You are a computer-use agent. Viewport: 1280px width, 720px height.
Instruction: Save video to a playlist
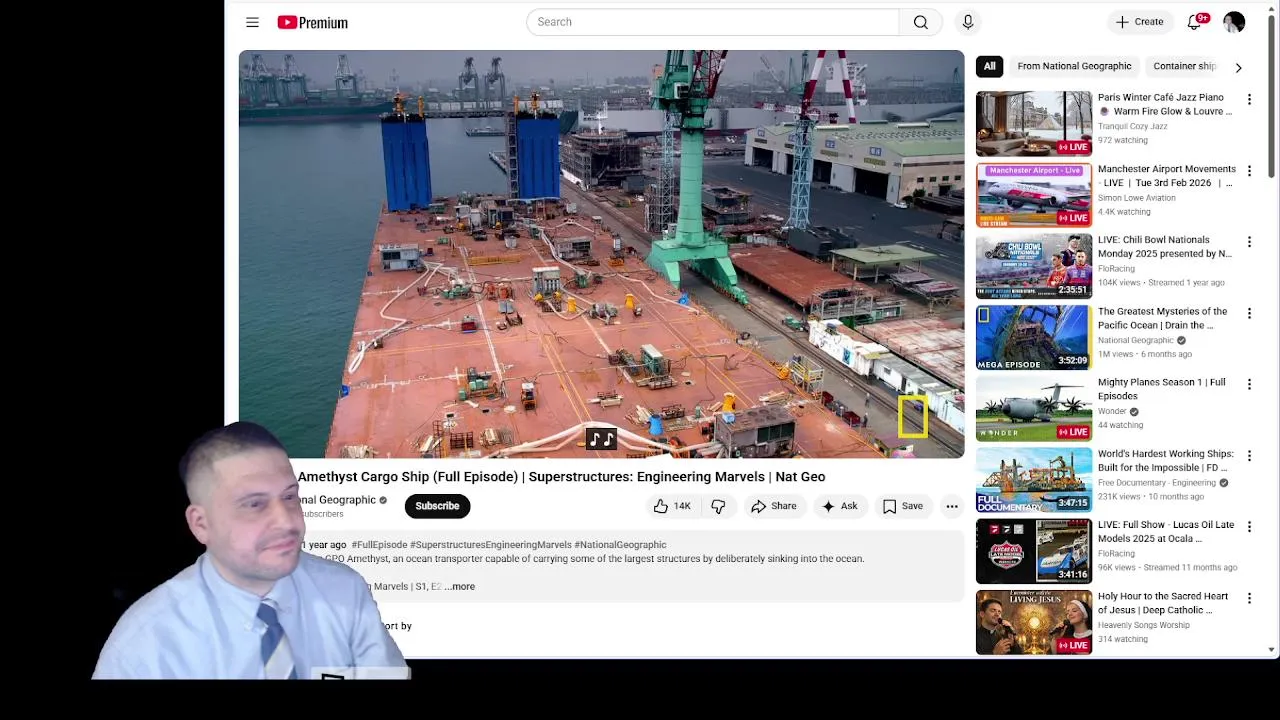click(x=902, y=506)
